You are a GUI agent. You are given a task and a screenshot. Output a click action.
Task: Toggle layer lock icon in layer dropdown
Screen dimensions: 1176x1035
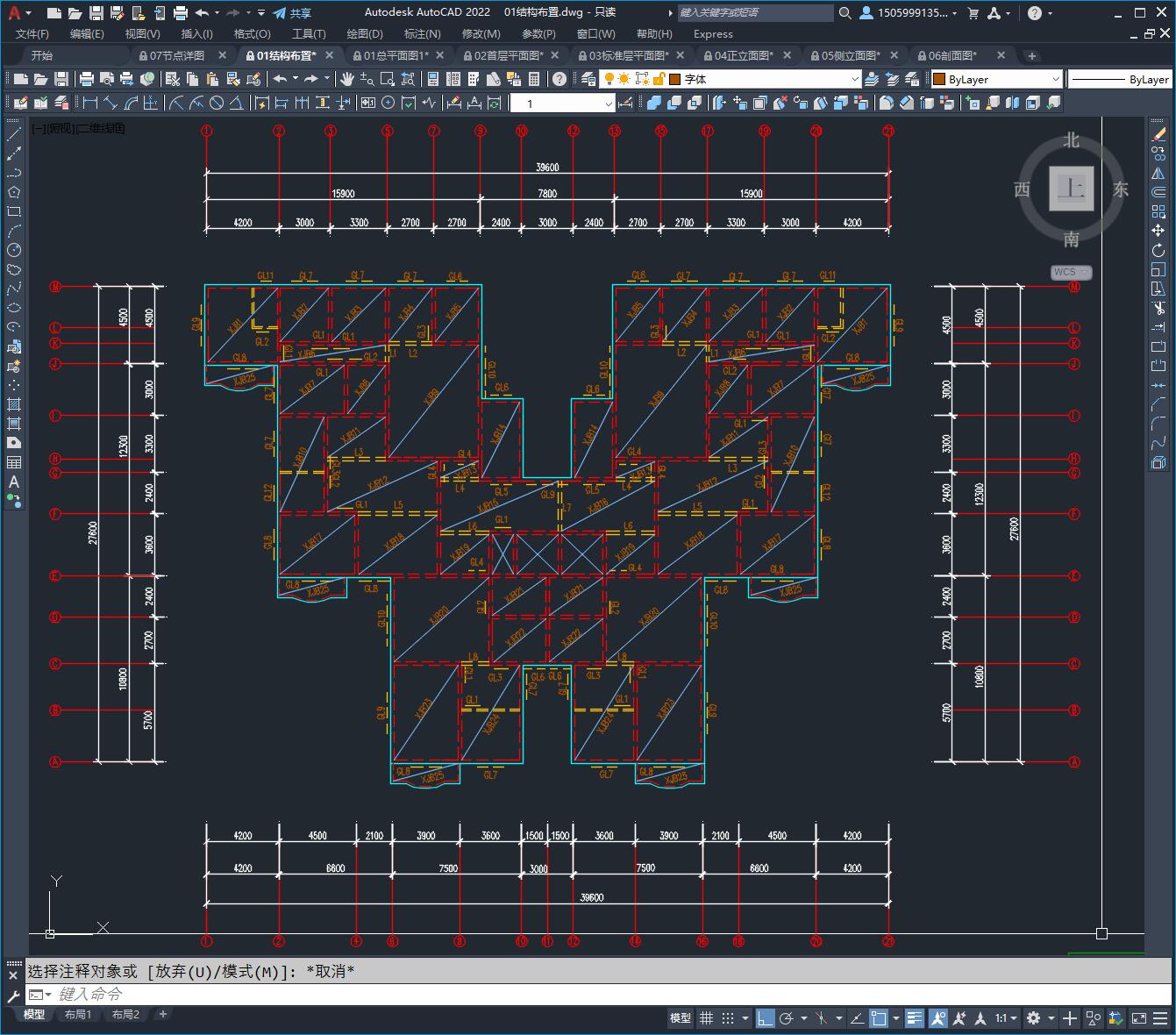(x=658, y=79)
